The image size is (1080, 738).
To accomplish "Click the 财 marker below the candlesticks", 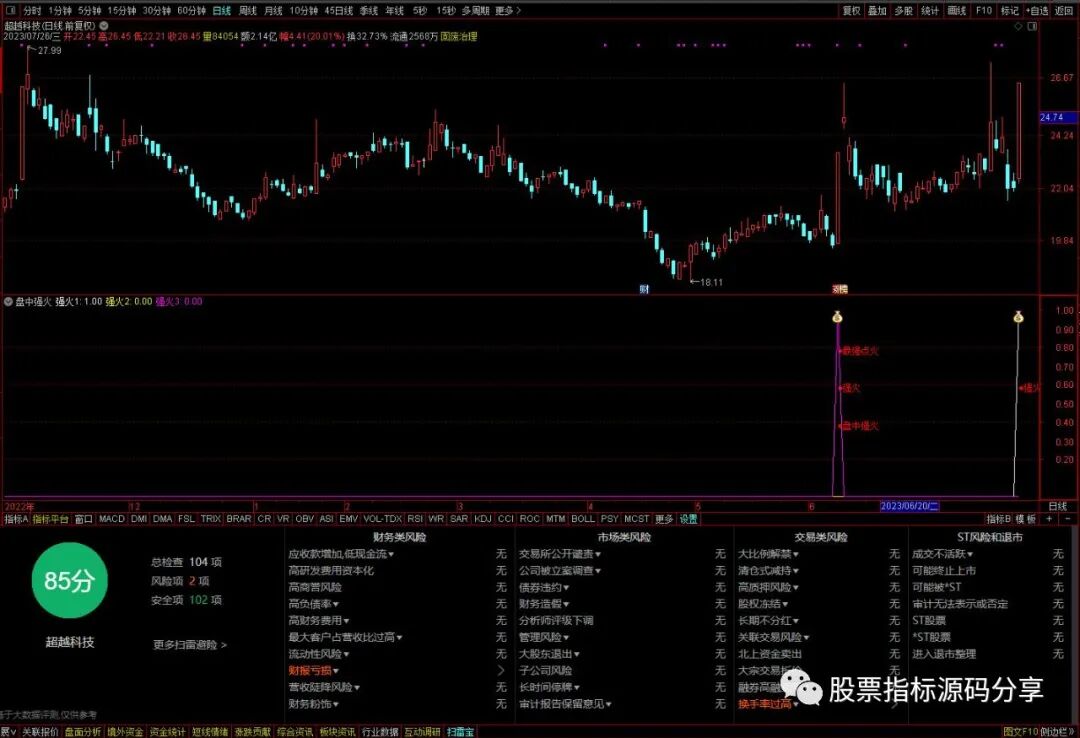I will 644,289.
